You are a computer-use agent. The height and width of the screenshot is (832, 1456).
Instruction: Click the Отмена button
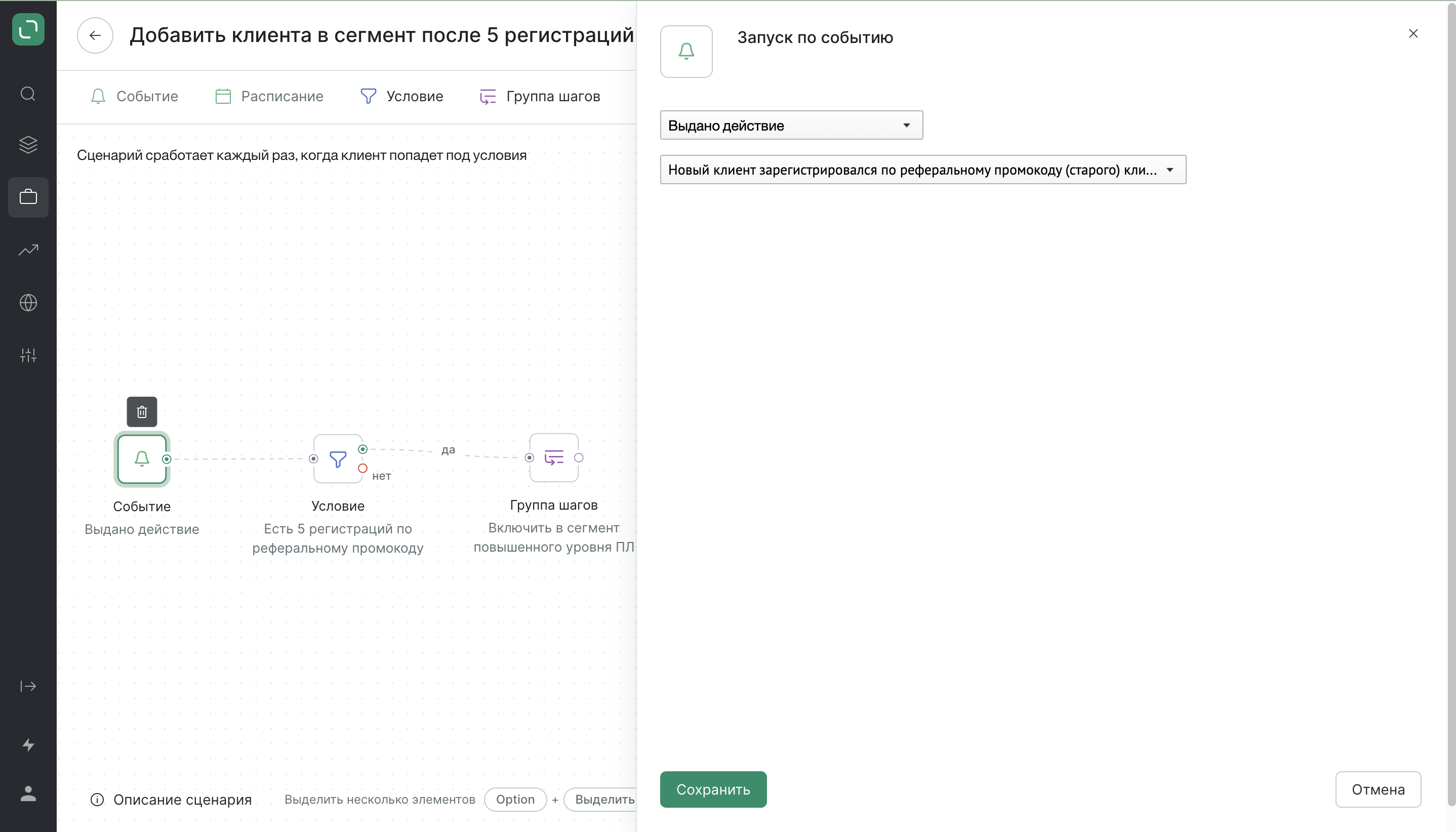(1378, 789)
